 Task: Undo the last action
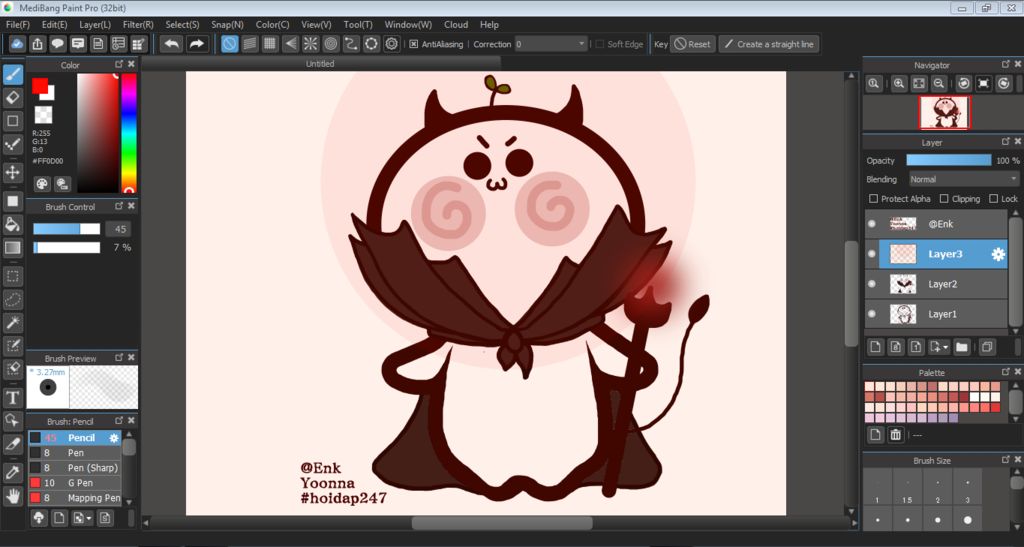(x=172, y=44)
